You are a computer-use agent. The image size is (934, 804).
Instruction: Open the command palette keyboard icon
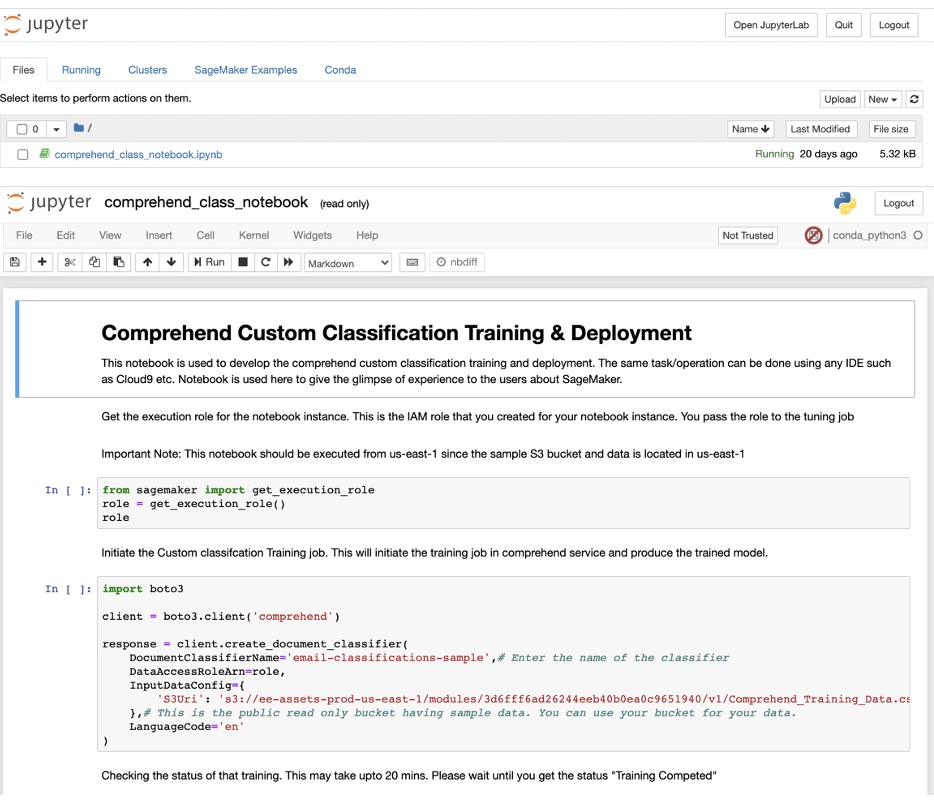click(x=412, y=262)
